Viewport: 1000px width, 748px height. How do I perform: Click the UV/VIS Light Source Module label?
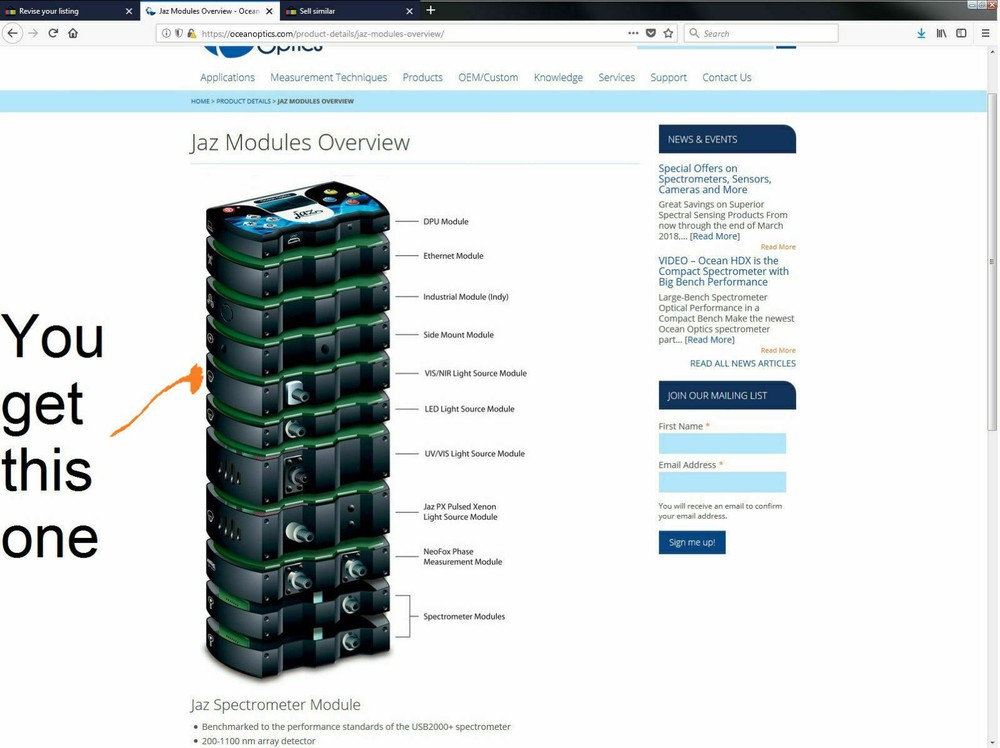[x=474, y=453]
